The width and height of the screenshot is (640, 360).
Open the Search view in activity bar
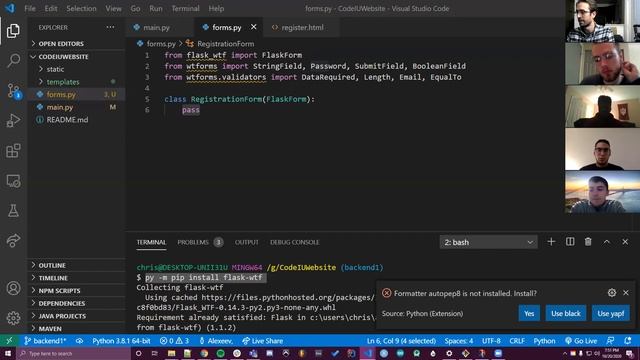tap(13, 61)
